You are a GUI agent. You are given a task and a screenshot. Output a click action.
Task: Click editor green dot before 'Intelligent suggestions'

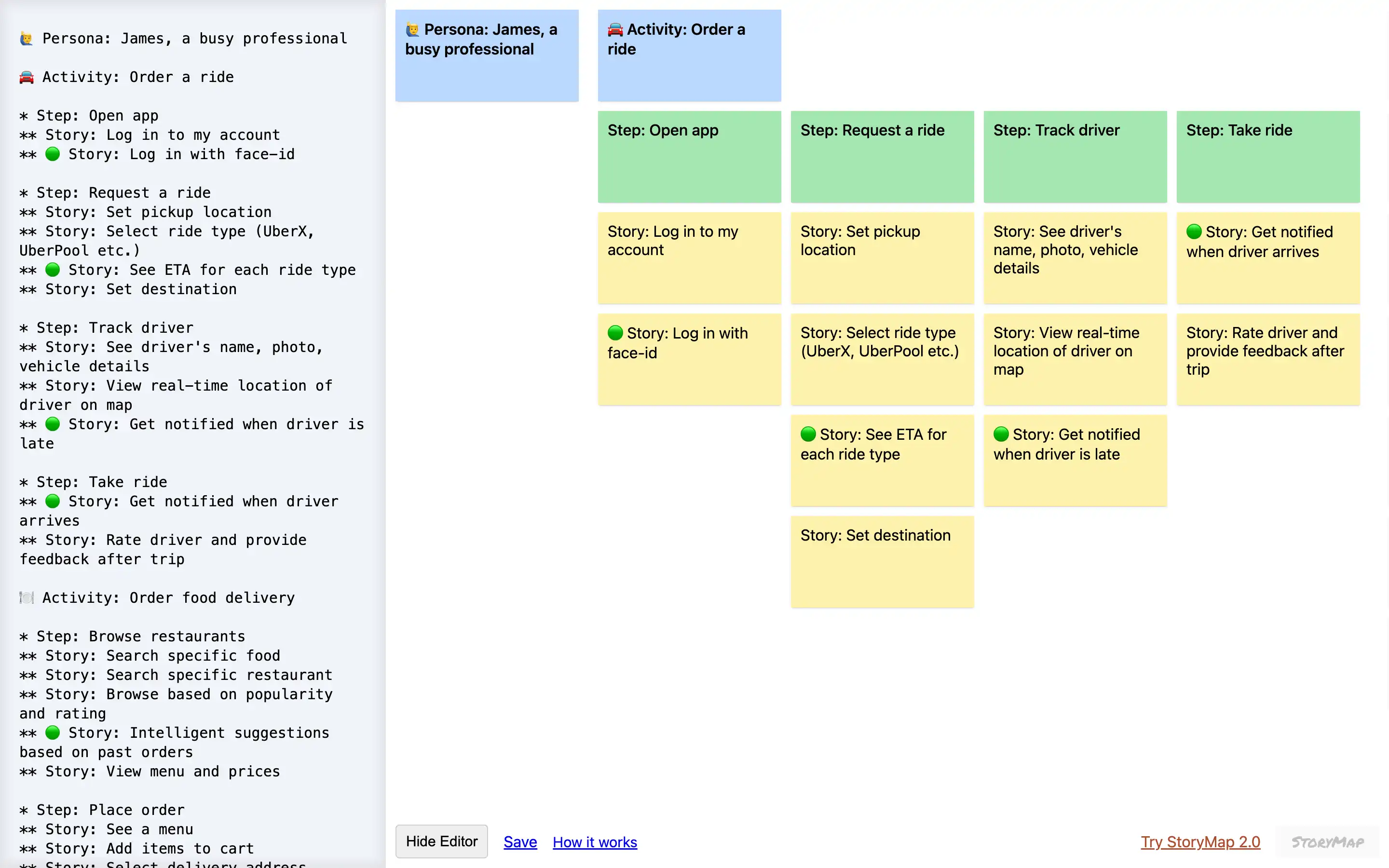52,732
